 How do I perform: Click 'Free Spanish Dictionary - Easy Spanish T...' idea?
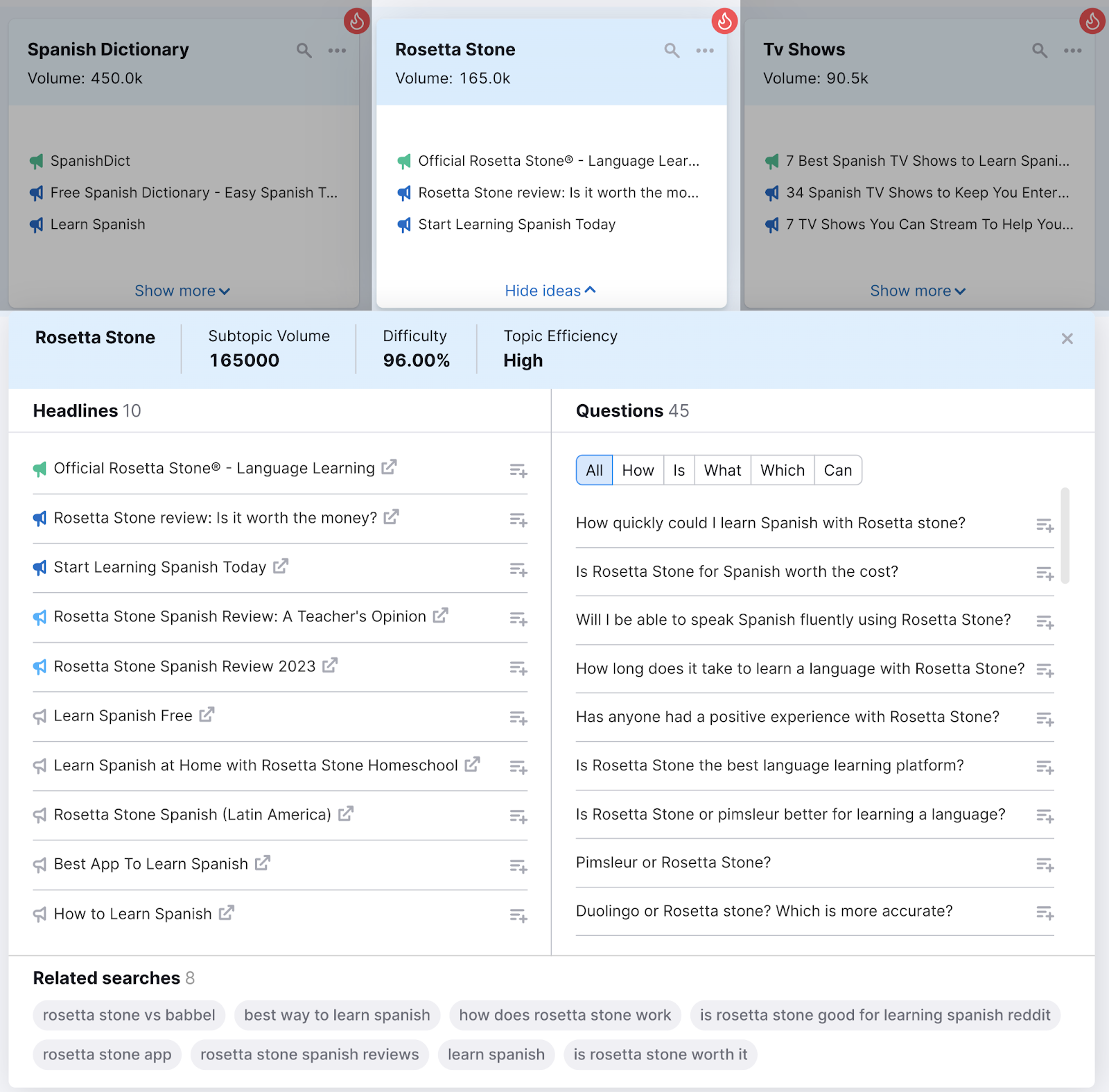(194, 193)
